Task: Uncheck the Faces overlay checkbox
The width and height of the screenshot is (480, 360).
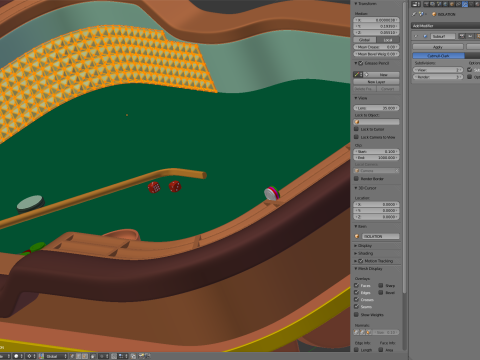Action: [356, 285]
